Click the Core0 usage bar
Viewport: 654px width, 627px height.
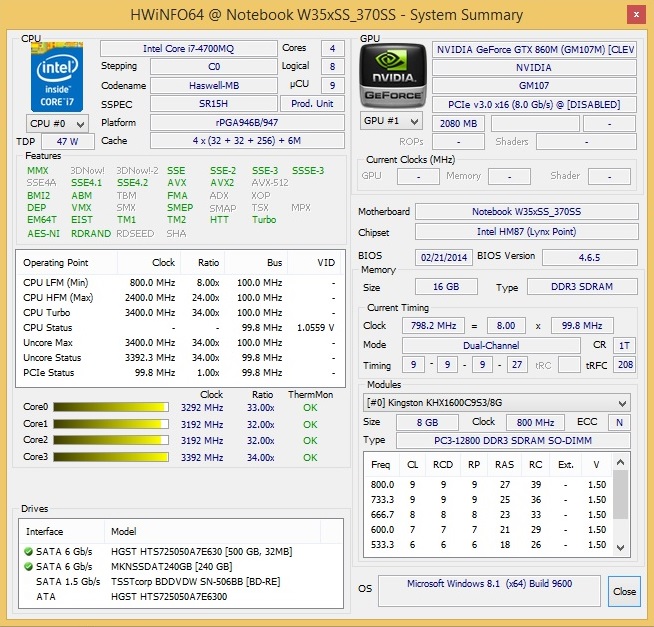(111, 408)
